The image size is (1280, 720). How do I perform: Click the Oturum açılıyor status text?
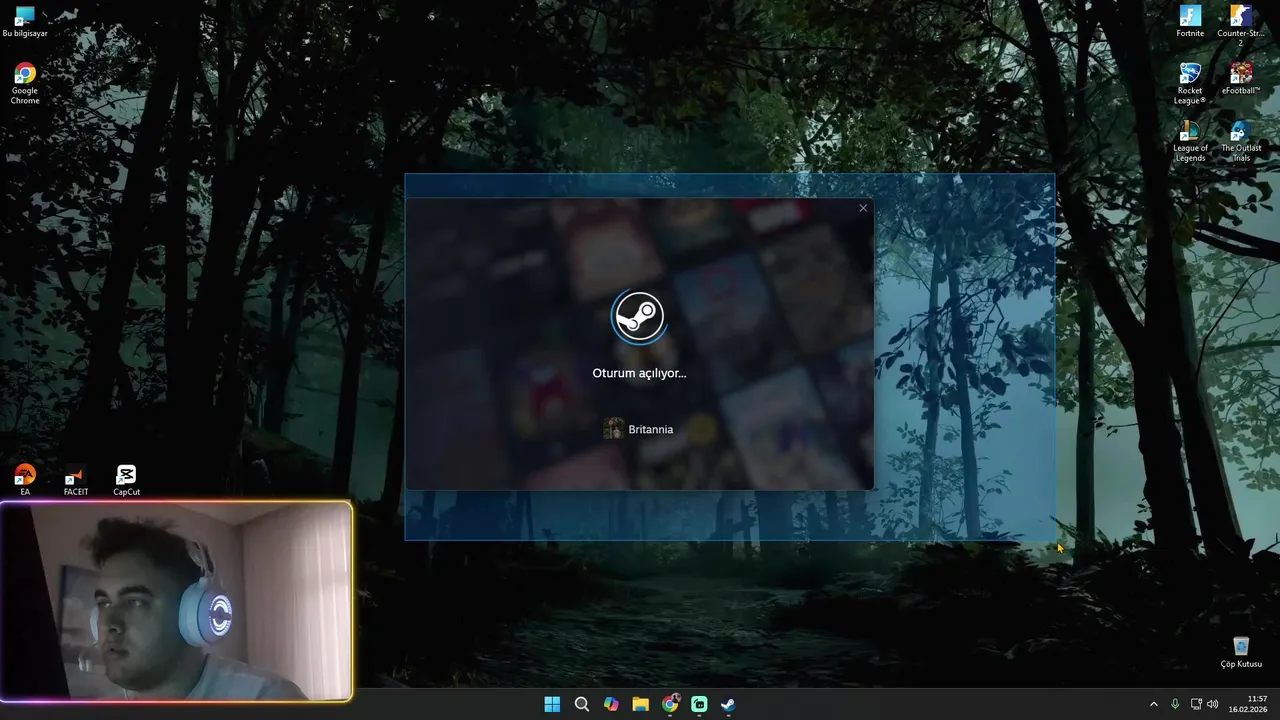pos(639,373)
